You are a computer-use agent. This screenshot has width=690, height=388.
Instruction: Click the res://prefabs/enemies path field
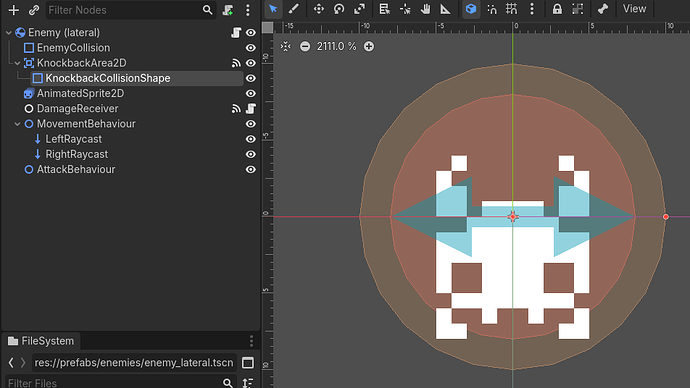134,362
